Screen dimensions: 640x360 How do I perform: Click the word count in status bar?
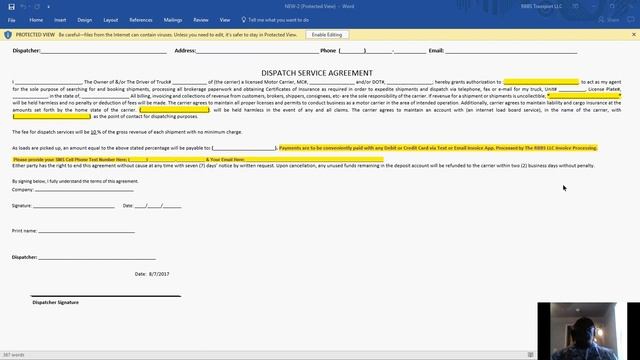tap(14, 355)
